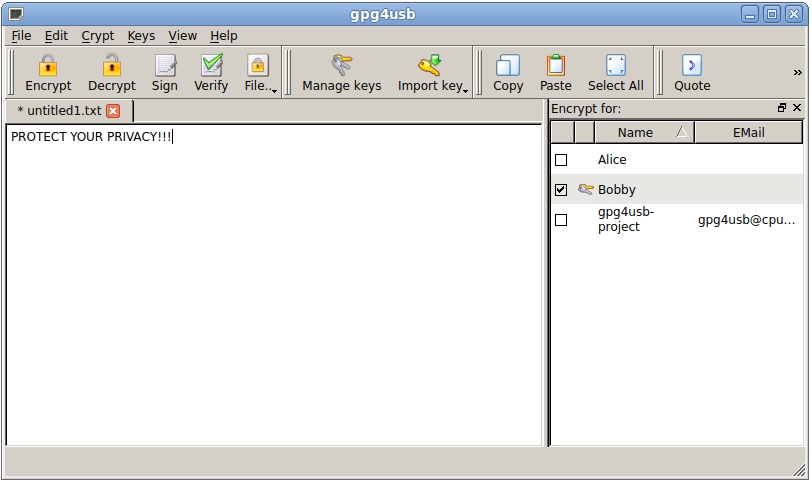This screenshot has height=483, width=812.
Task: Close the gpg4usb window
Action: pos(794,14)
